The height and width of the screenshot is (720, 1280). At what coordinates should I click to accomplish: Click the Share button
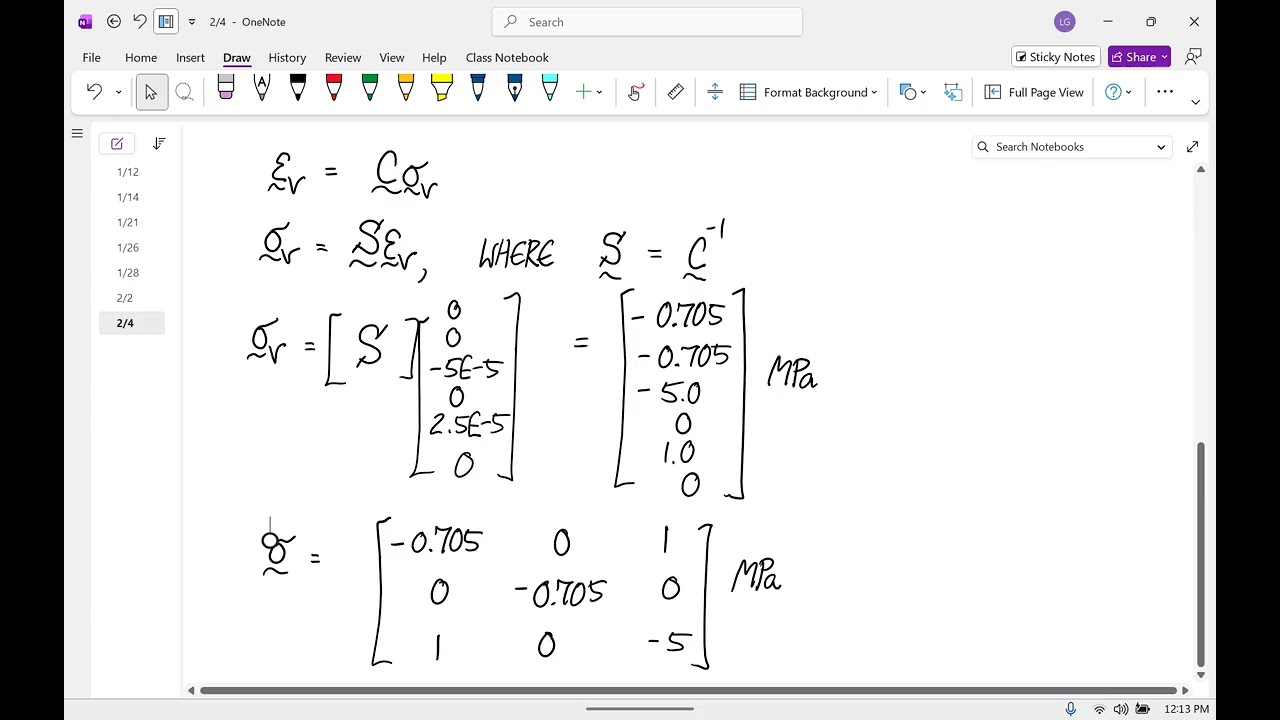[1139, 57]
